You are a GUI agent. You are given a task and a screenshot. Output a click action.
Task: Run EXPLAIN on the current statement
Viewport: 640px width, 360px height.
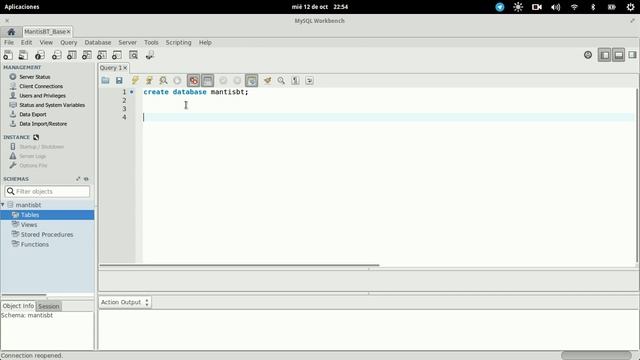(163, 80)
